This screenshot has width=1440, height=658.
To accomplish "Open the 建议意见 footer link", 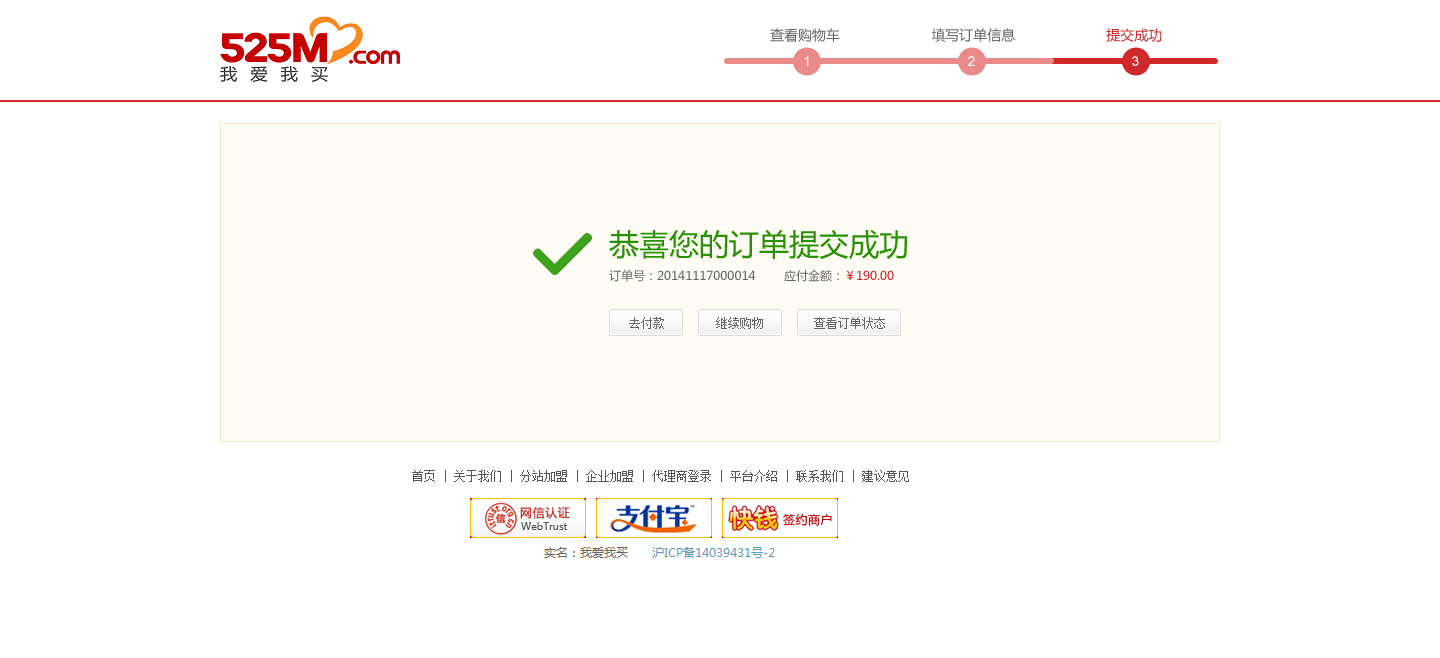I will (x=886, y=476).
